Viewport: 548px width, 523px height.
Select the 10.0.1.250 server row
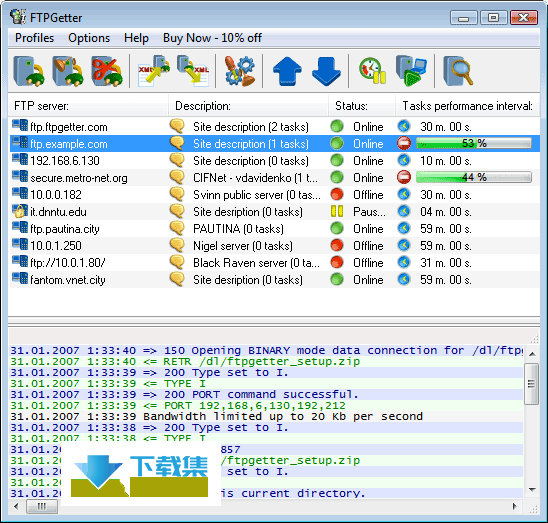[x=275, y=245]
